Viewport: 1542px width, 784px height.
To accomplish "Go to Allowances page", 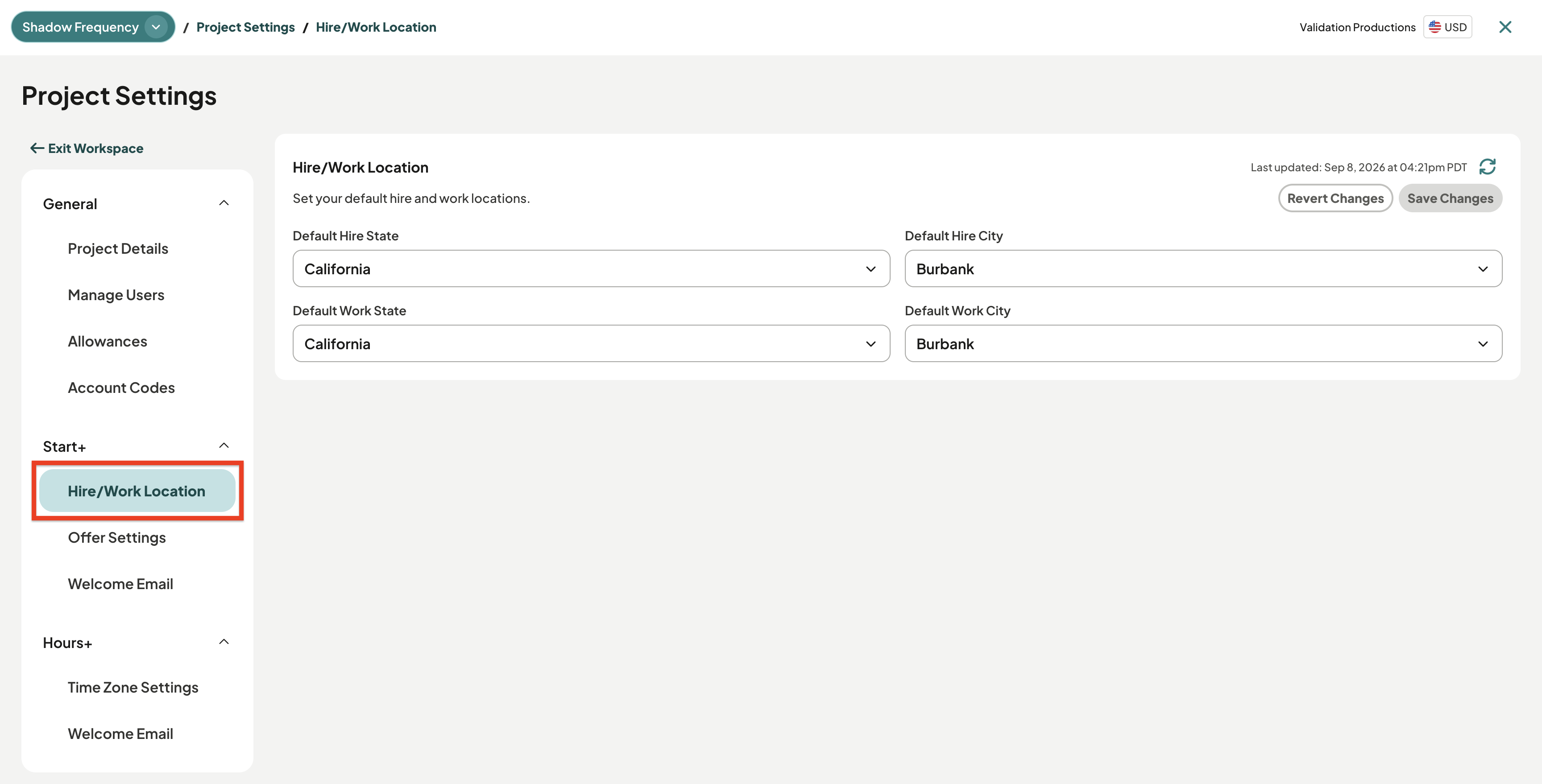I will [x=108, y=341].
